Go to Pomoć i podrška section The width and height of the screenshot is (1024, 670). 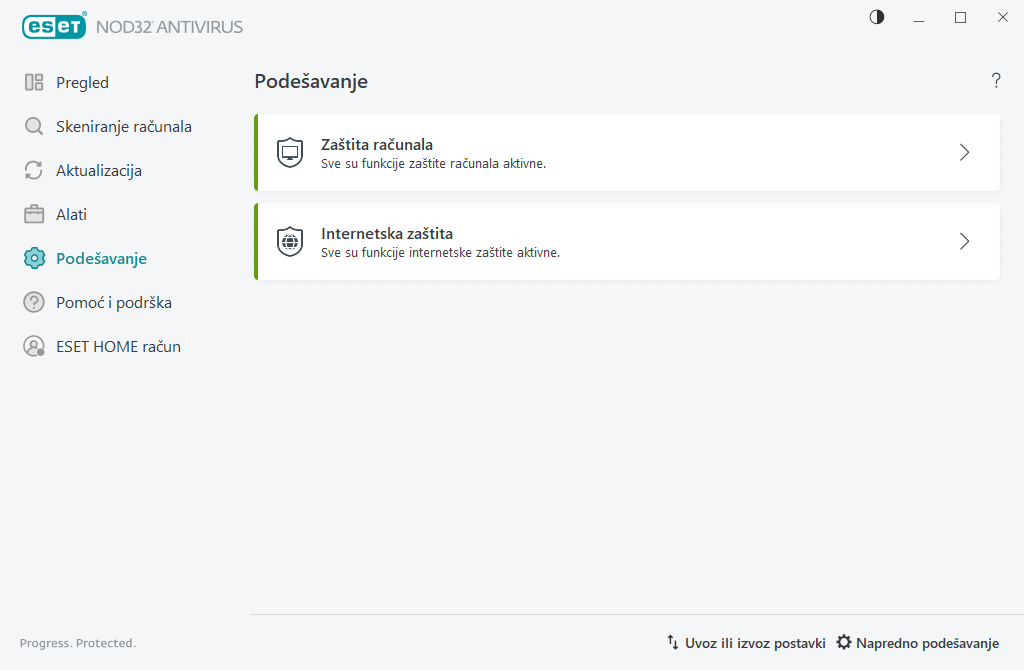[114, 303]
